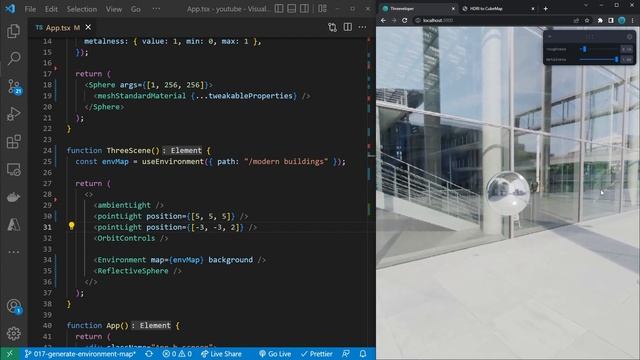The height and width of the screenshot is (360, 640).
Task: Open the File menu
Action: (x=30, y=9)
